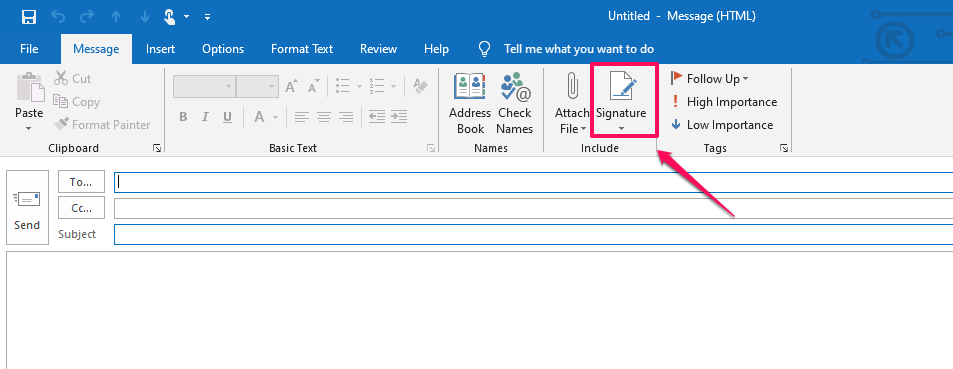Expand the Paste options arrow
The image size is (953, 369).
(29, 128)
